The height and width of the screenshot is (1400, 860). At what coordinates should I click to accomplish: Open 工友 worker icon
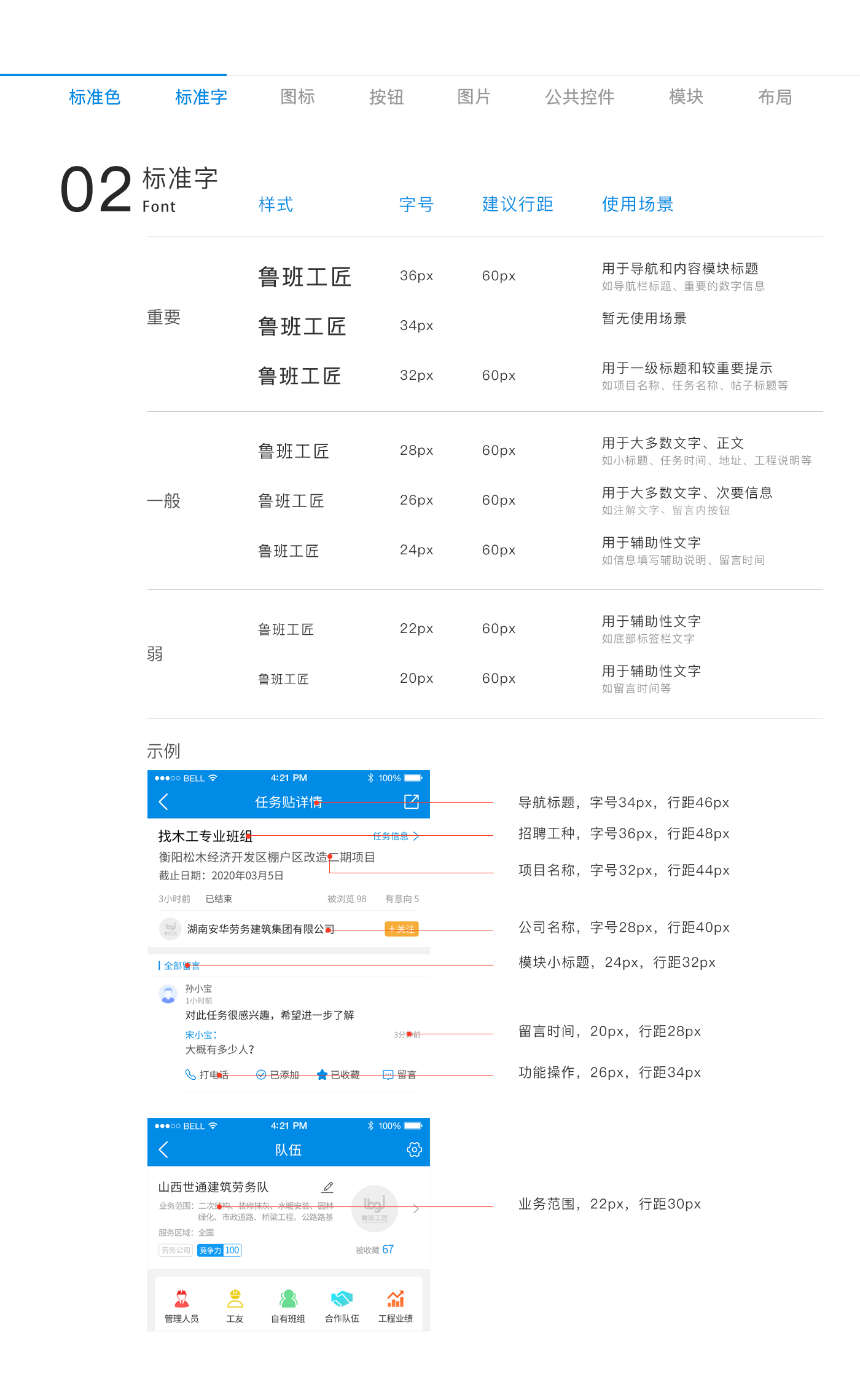[235, 1299]
